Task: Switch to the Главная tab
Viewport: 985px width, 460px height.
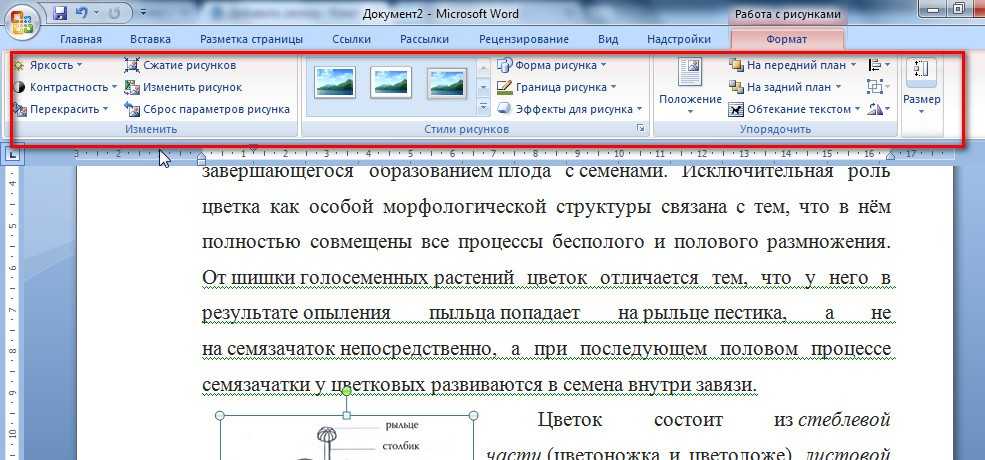Action: (x=80, y=39)
